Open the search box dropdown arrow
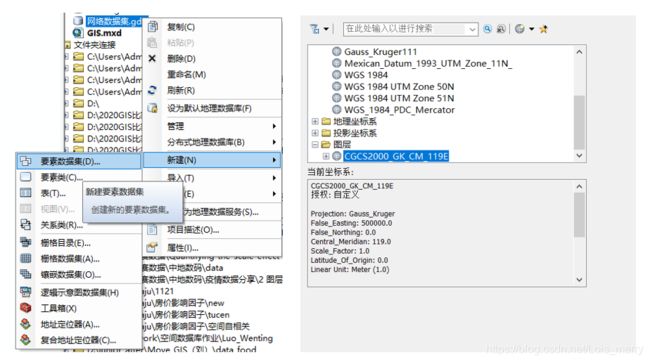Viewport: 650px width, 362px height. 472,29
